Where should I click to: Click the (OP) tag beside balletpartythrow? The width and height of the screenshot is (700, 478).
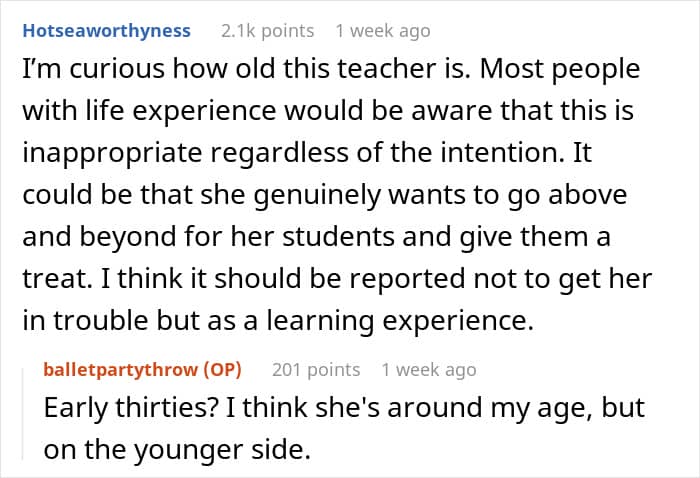click(222, 370)
